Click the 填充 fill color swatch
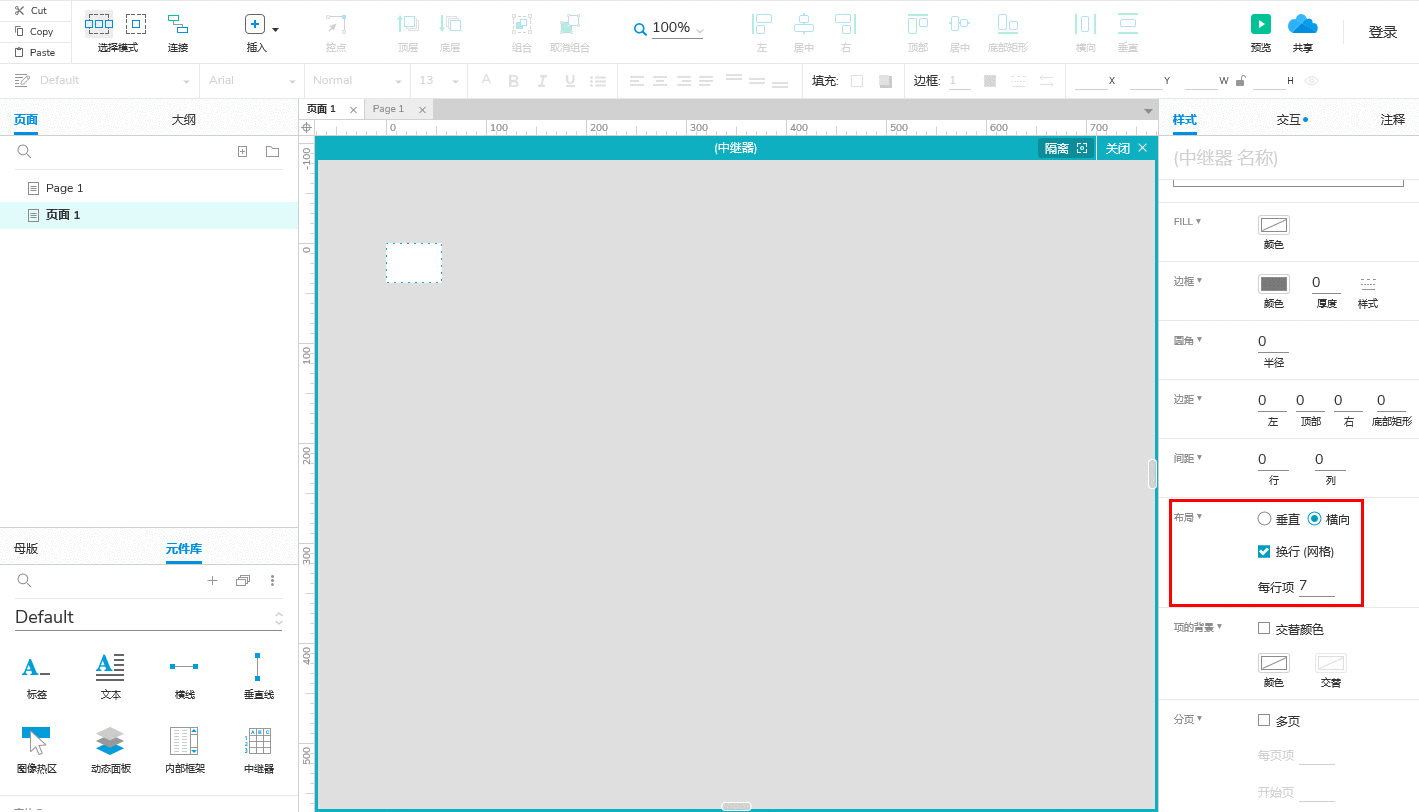Screen dimensions: 1419x812 [x=857, y=81]
